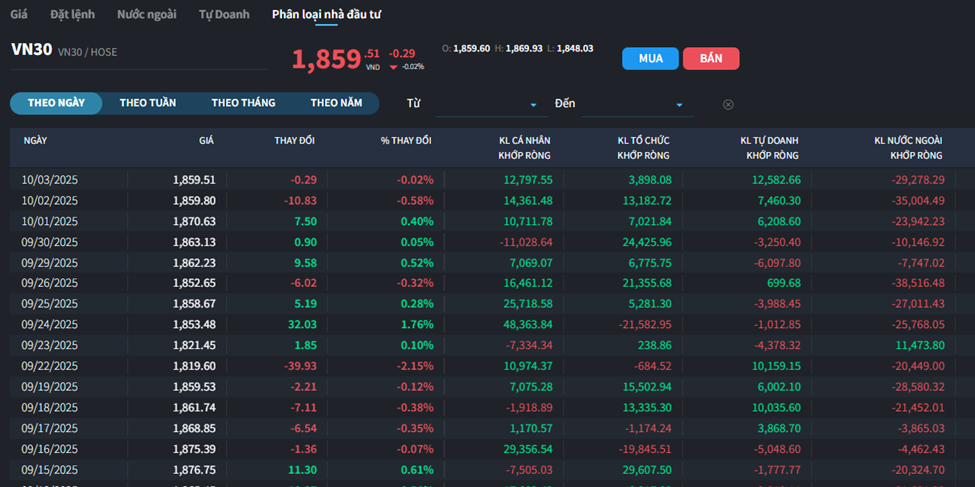Clear the date range filter icon

(x=728, y=104)
